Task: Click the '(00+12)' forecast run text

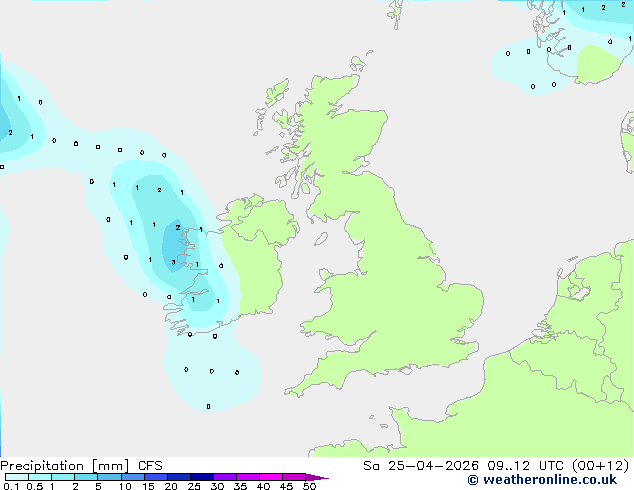Action: pos(601,466)
